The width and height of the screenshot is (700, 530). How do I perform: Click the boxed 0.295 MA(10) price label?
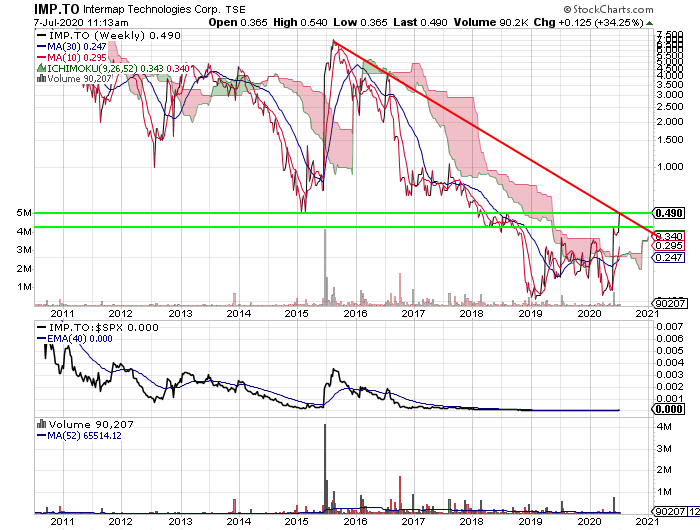[669, 246]
